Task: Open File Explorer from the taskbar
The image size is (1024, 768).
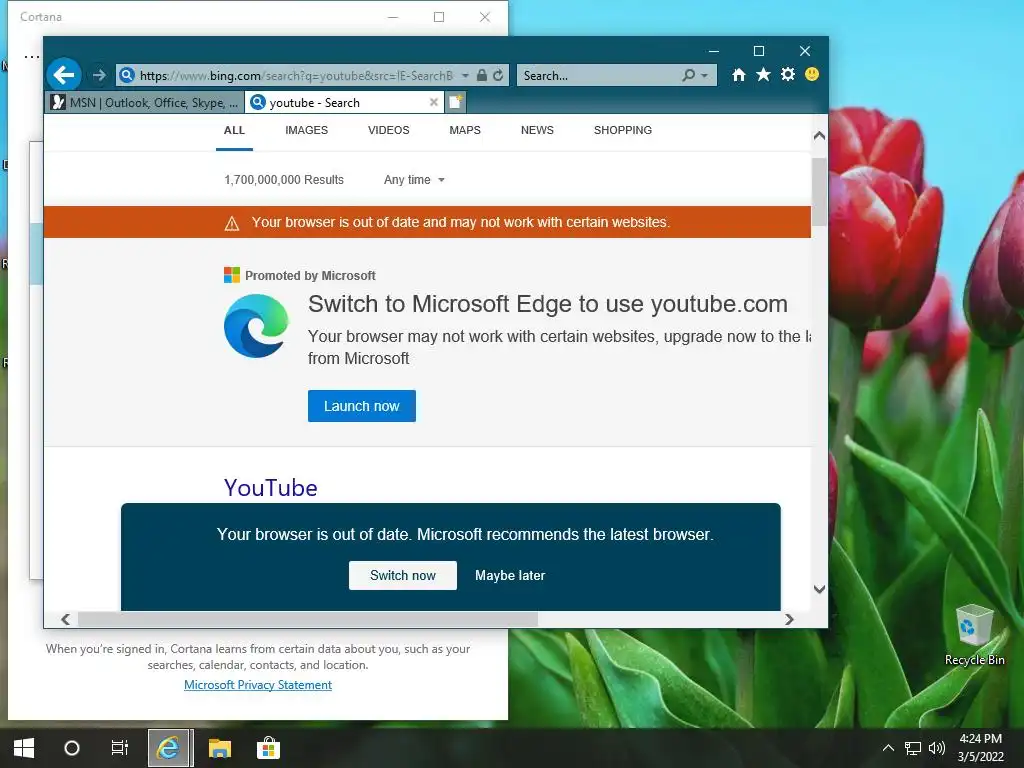Action: tap(219, 748)
